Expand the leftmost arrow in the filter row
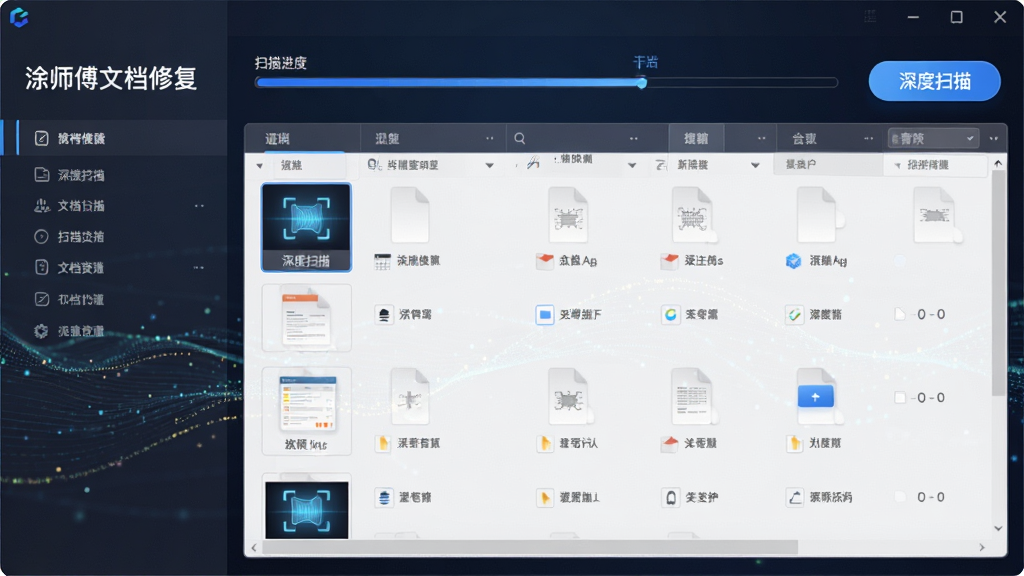 260,166
